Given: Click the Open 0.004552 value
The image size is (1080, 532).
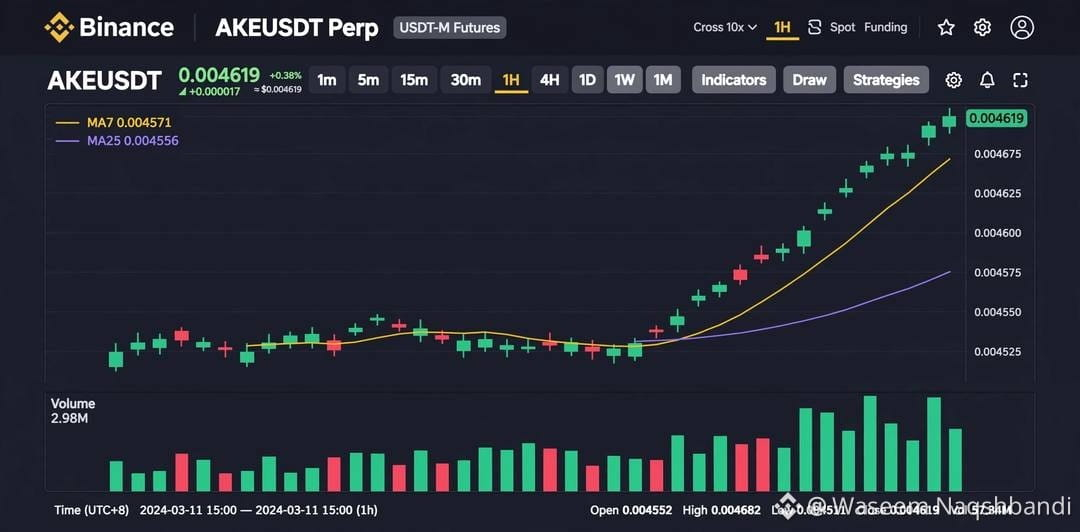Looking at the screenshot, I should (x=631, y=511).
